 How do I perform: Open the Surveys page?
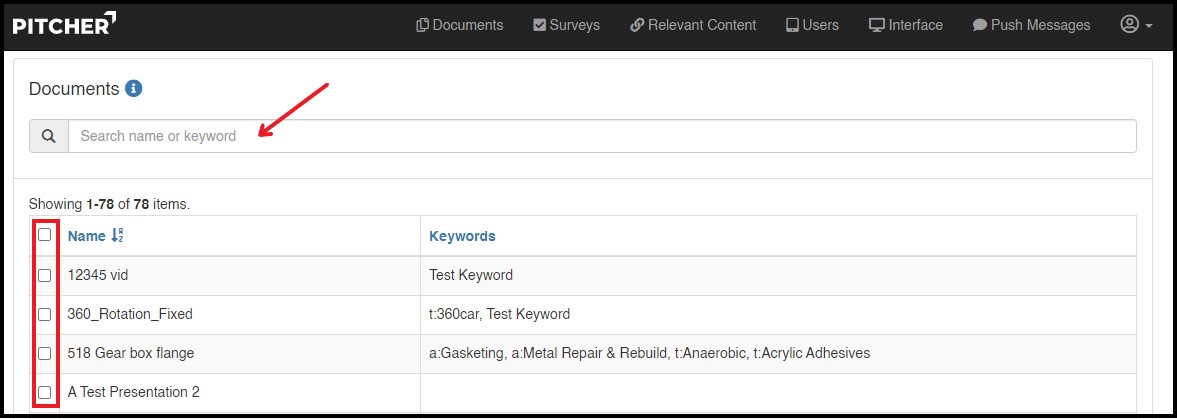[x=566, y=25]
